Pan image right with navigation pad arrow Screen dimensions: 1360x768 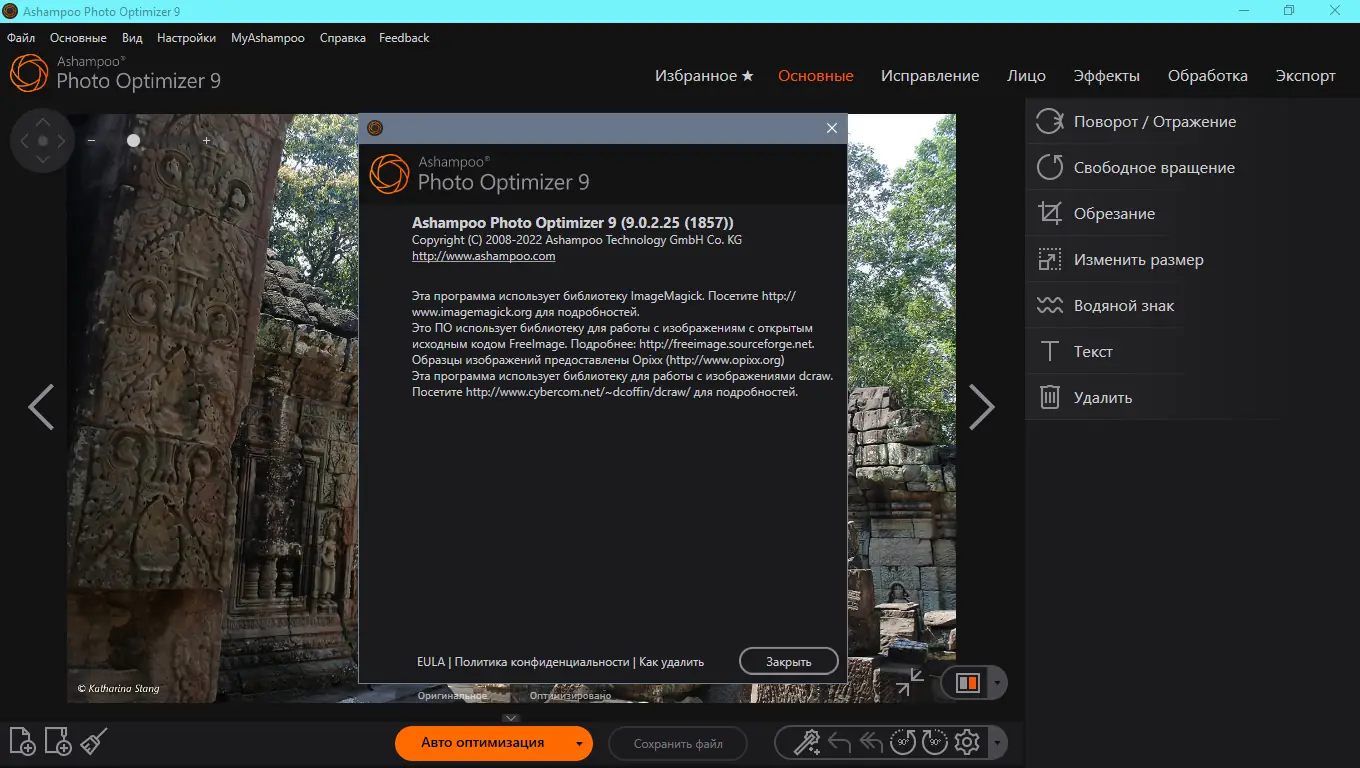pos(62,141)
